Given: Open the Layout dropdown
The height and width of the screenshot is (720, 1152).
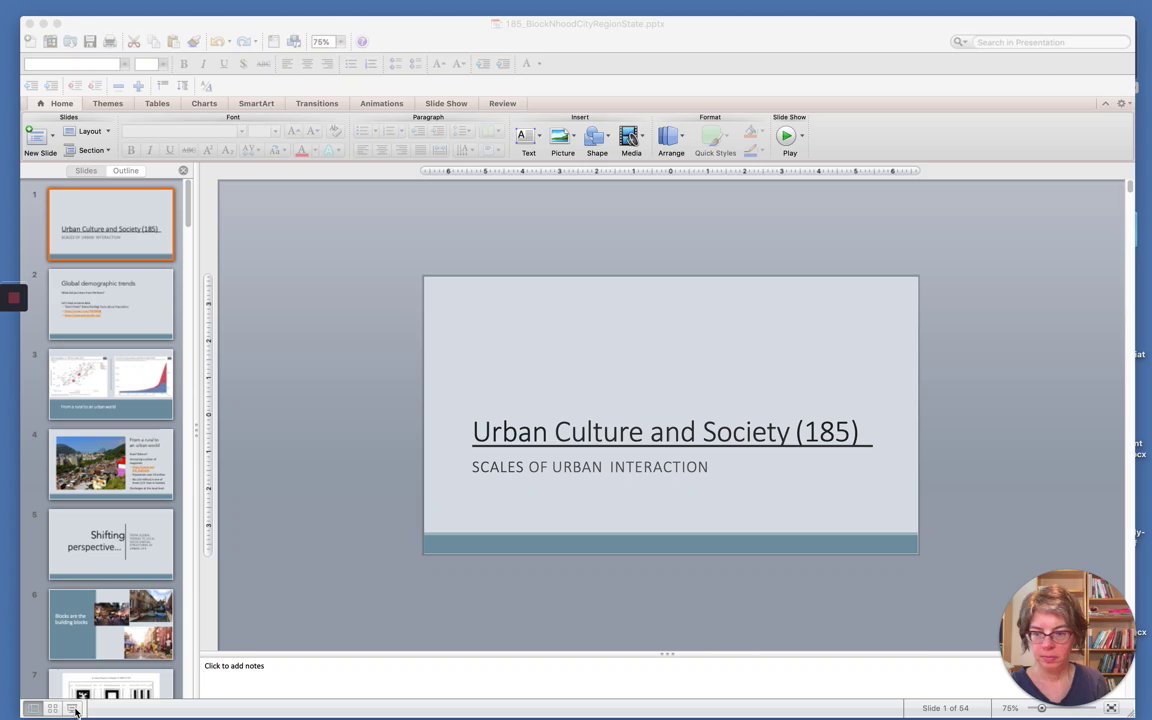Looking at the screenshot, I should click(87, 131).
